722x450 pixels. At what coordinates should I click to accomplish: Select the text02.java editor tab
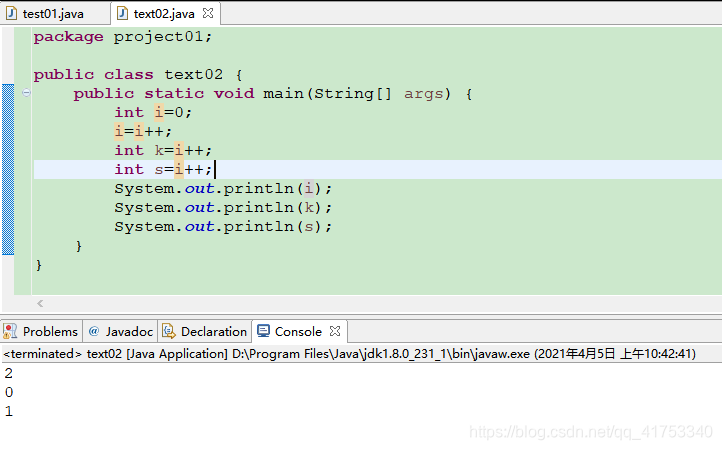coord(163,14)
